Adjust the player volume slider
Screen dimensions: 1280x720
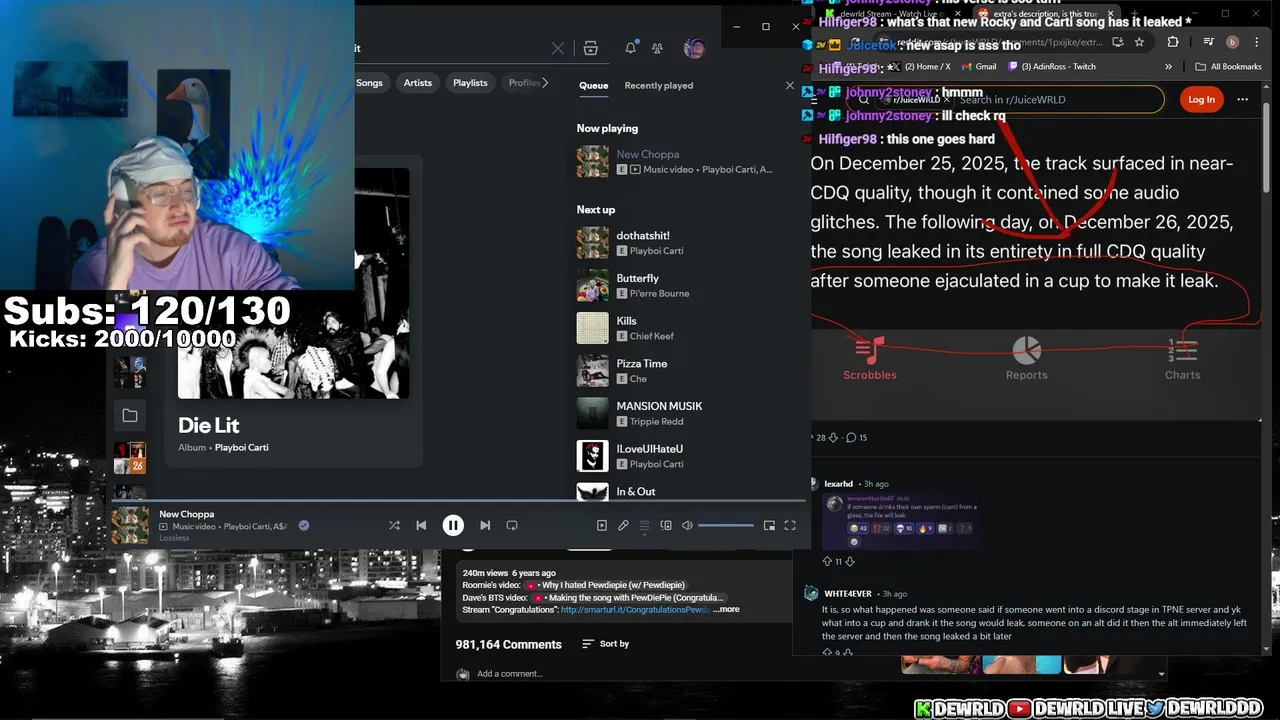pyautogui.click(x=726, y=525)
